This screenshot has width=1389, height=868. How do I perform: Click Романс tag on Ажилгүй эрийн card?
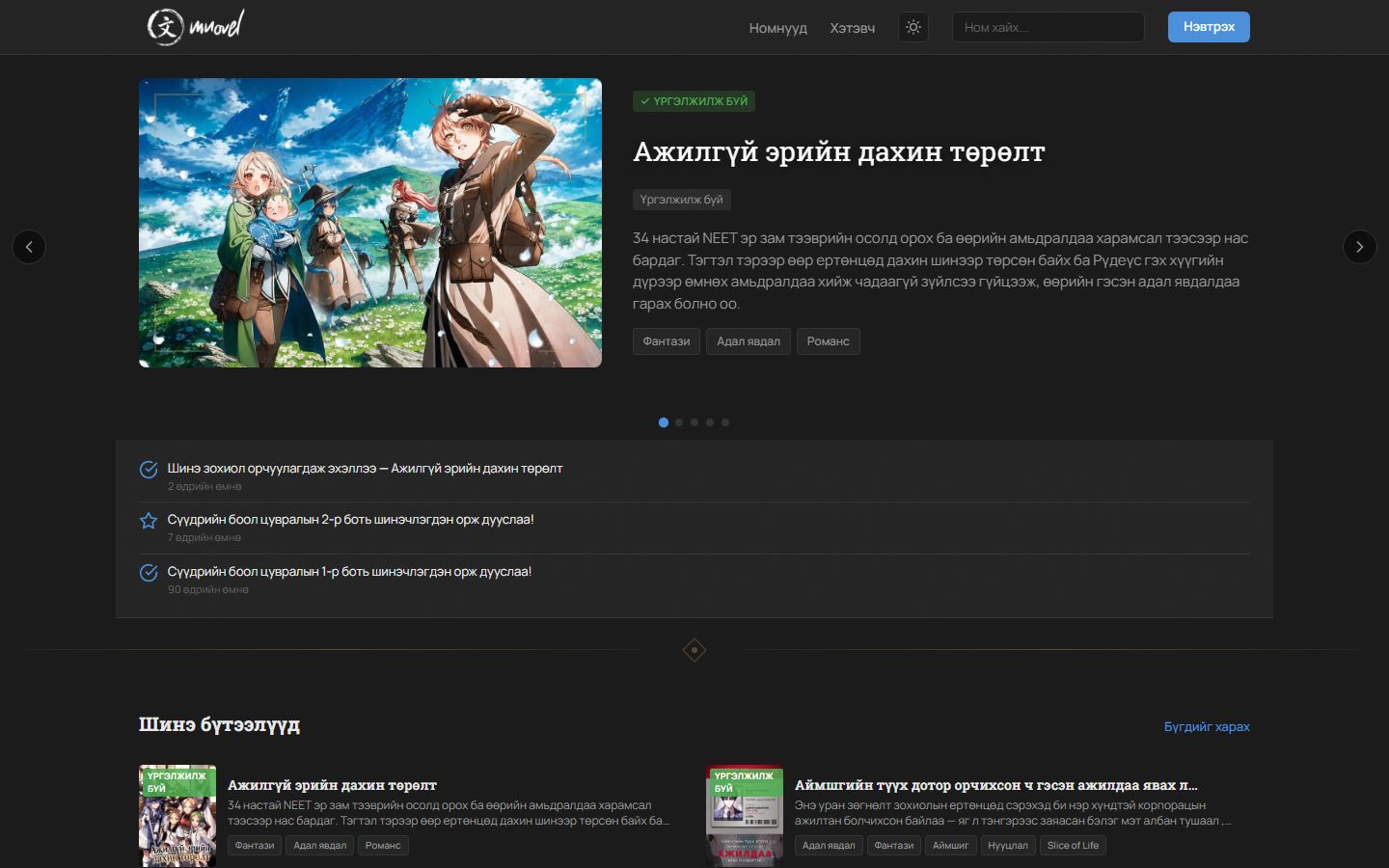383,846
